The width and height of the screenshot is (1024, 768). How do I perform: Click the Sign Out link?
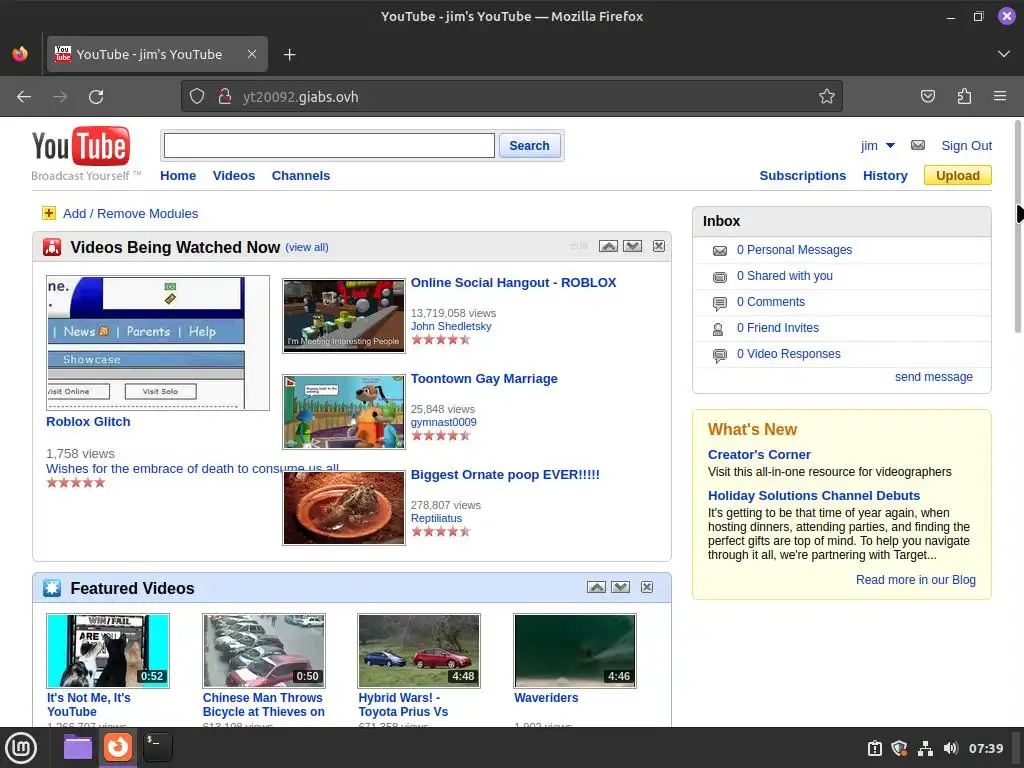pos(967,146)
